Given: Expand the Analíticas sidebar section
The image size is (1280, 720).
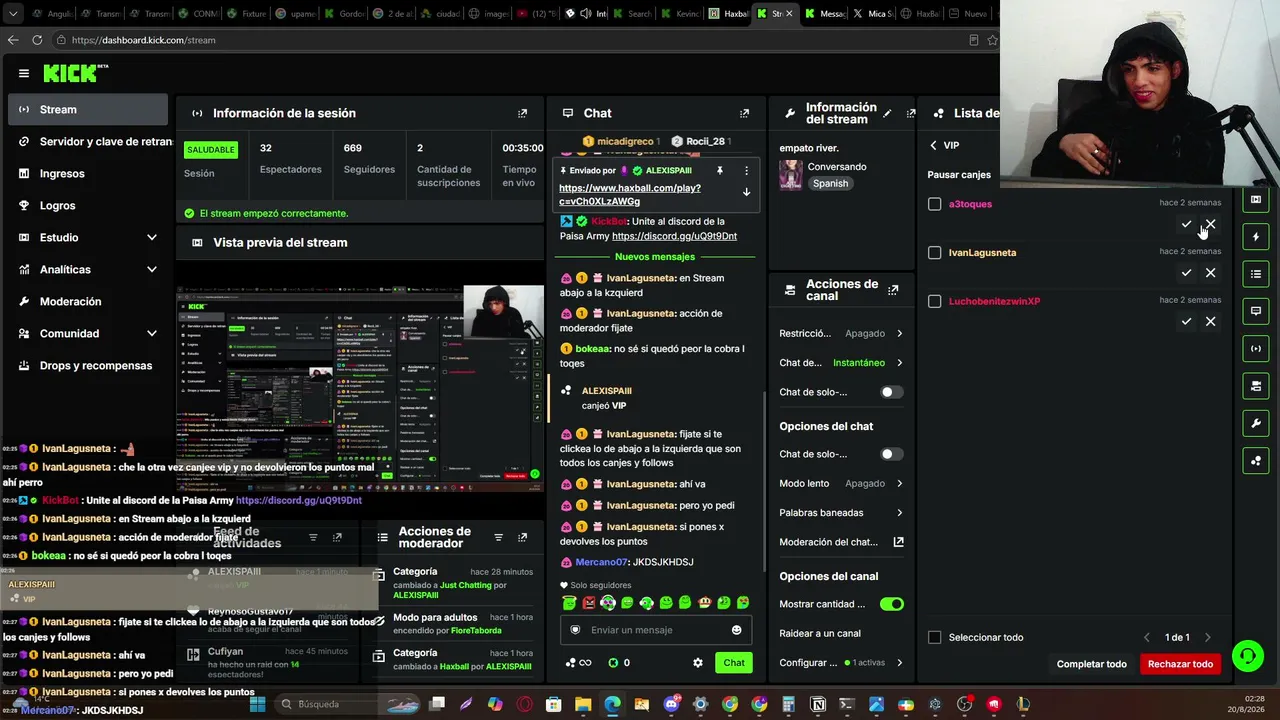Looking at the screenshot, I should pos(152,270).
